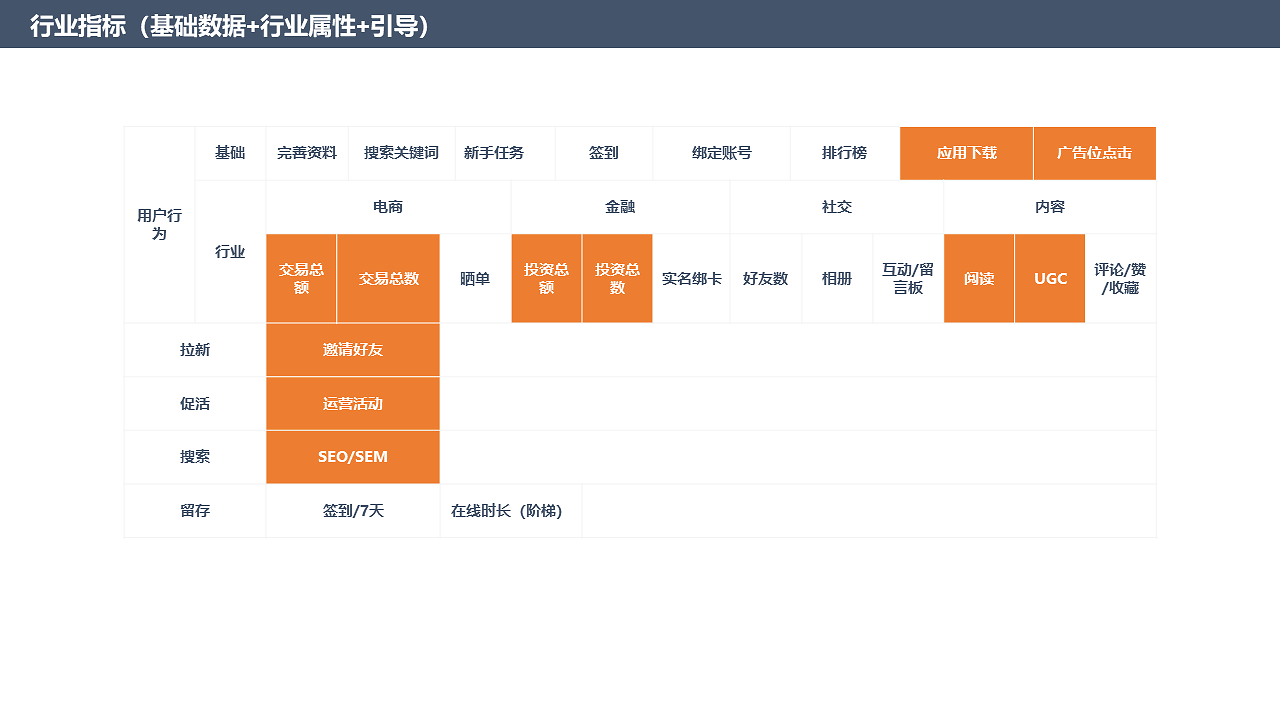
Task: Select the orange 邀请好友 cell
Action: point(353,350)
